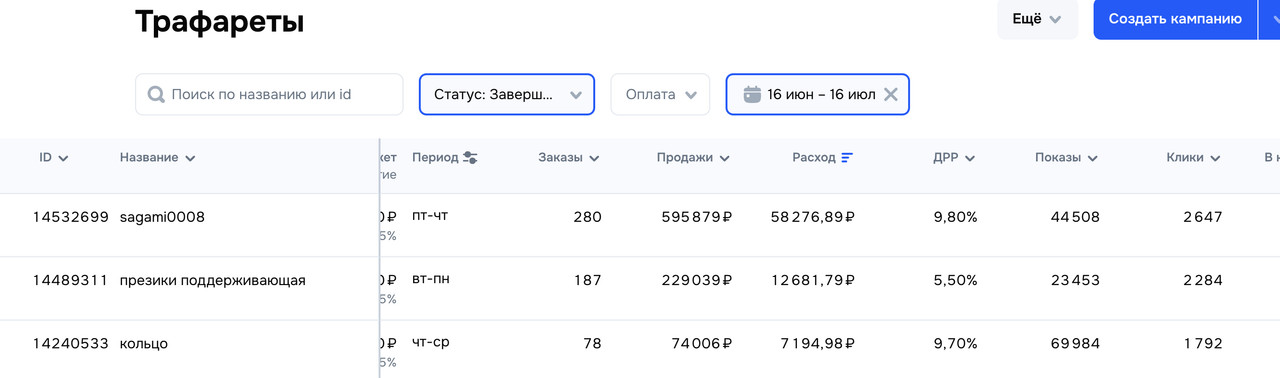This screenshot has height=378, width=1280.
Task: Click the clicks value 2 647
Action: coord(1203,217)
